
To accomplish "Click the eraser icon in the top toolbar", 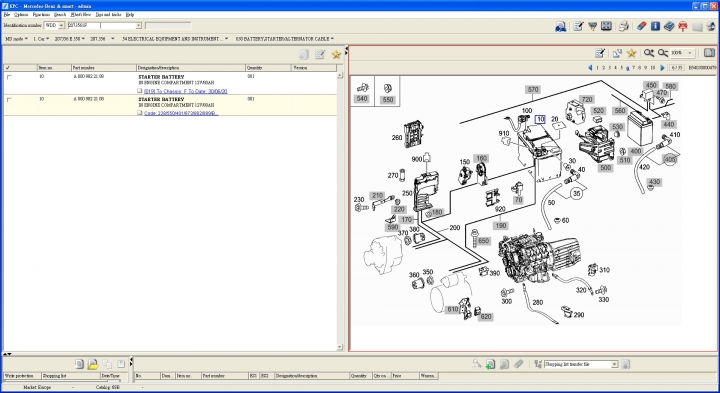I will (641, 26).
